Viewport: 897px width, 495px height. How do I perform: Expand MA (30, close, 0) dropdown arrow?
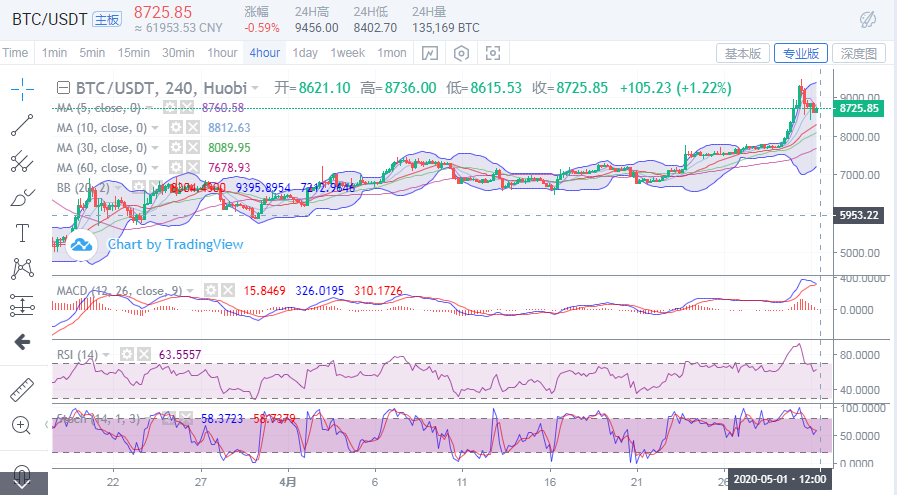click(x=155, y=148)
